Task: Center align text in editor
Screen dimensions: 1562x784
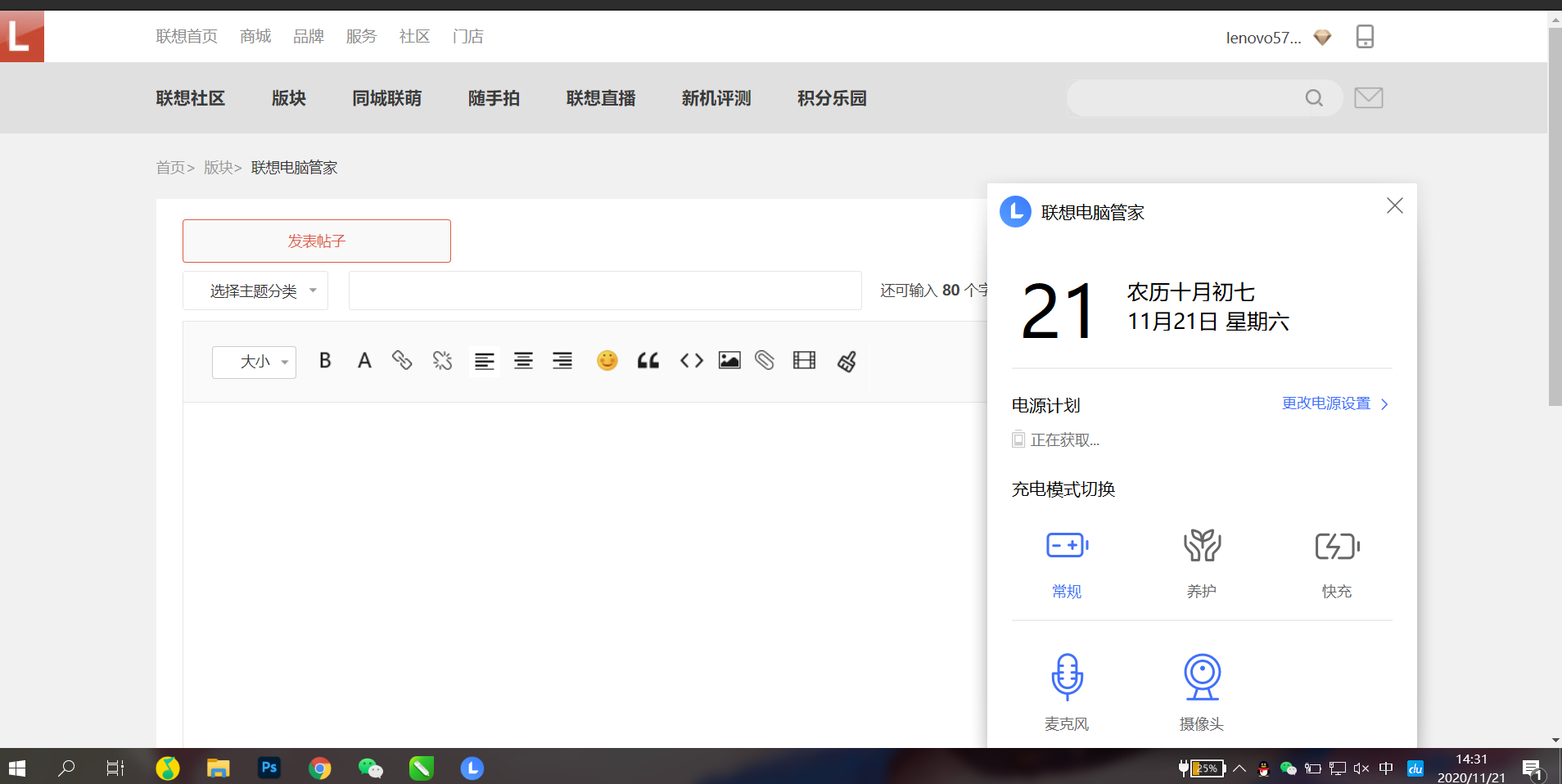Action: [x=523, y=361]
